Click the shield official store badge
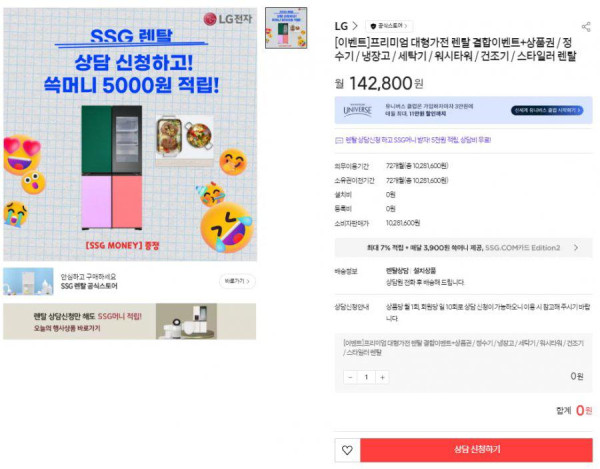This screenshot has width=600, height=469. pos(373,26)
